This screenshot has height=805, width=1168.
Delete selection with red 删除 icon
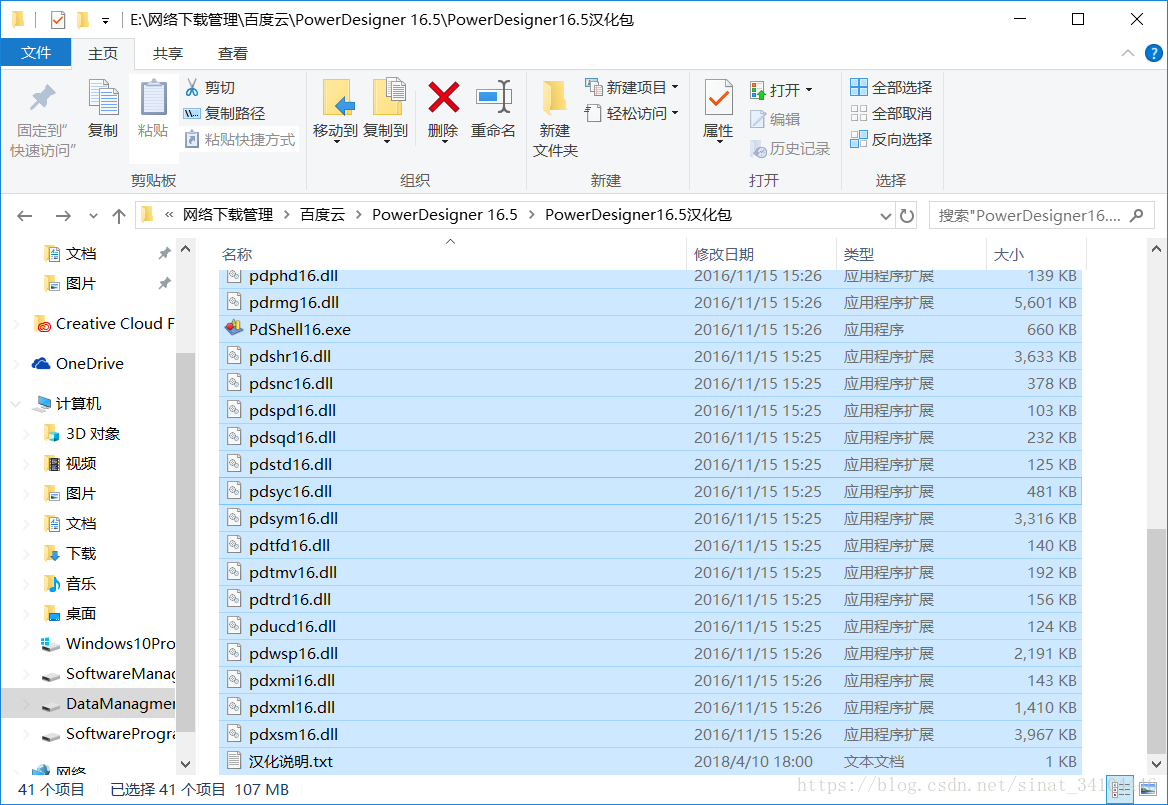443,110
